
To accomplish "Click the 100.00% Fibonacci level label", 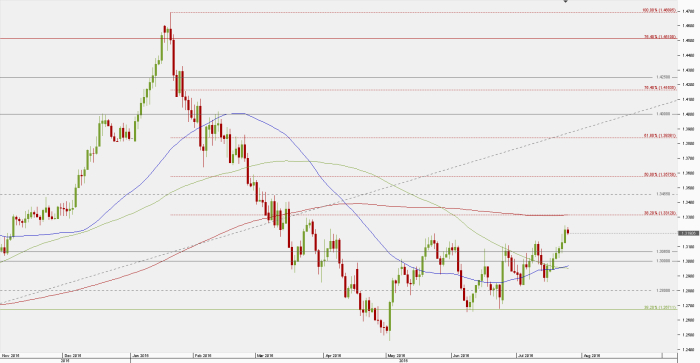I will [659, 10].
